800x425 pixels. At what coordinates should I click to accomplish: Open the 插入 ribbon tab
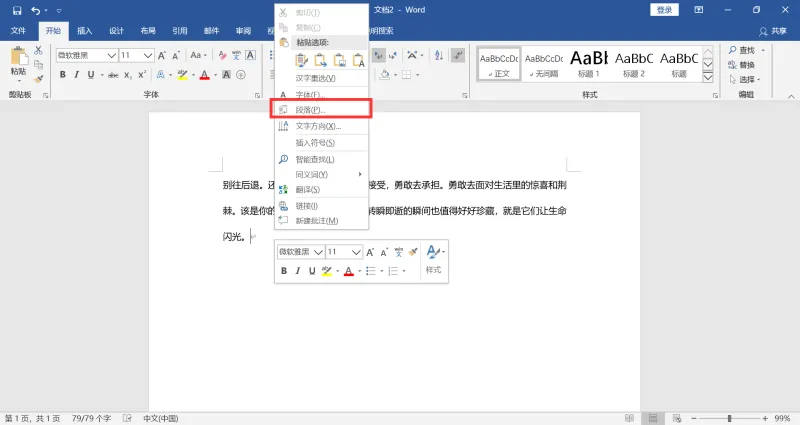click(x=85, y=31)
